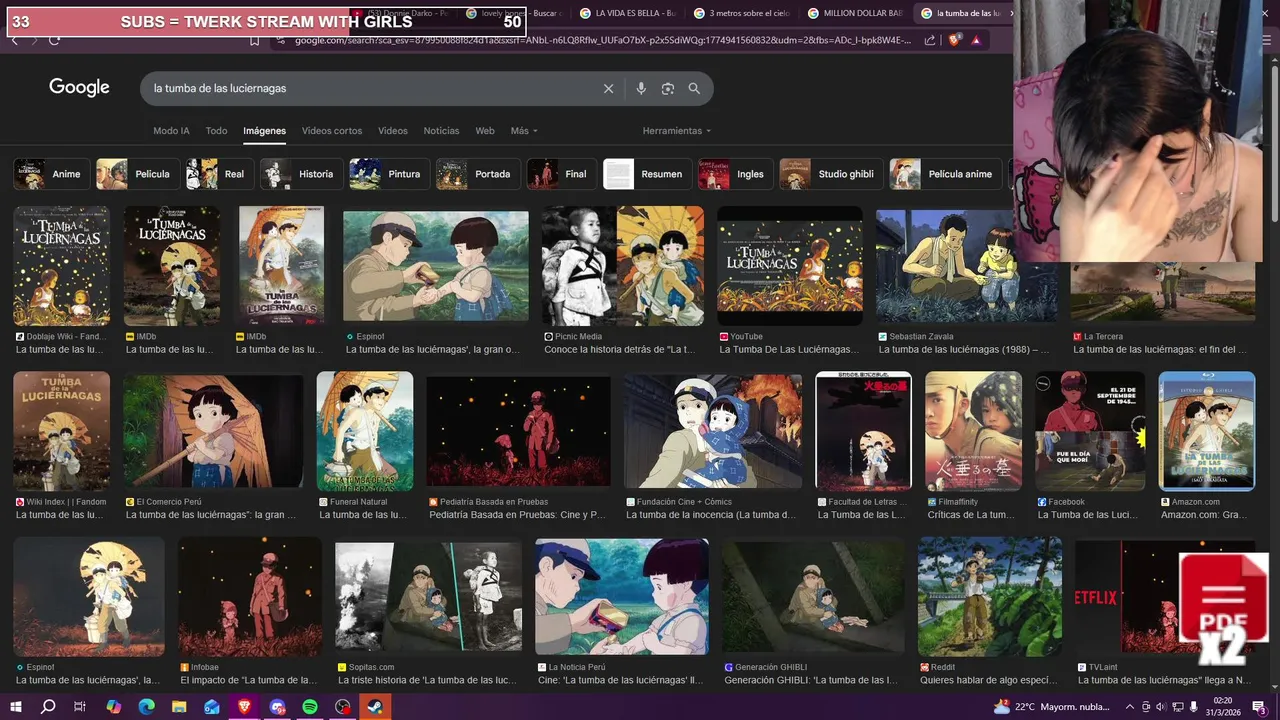The height and width of the screenshot is (720, 1280).
Task: Open the Amazon.com Blu-ray thumbnail
Action: point(1207,431)
